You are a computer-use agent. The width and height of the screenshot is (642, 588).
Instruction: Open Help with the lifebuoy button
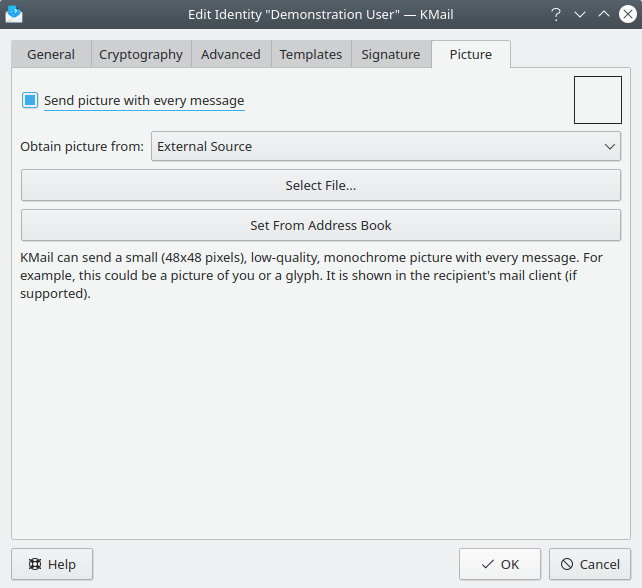(x=52, y=564)
